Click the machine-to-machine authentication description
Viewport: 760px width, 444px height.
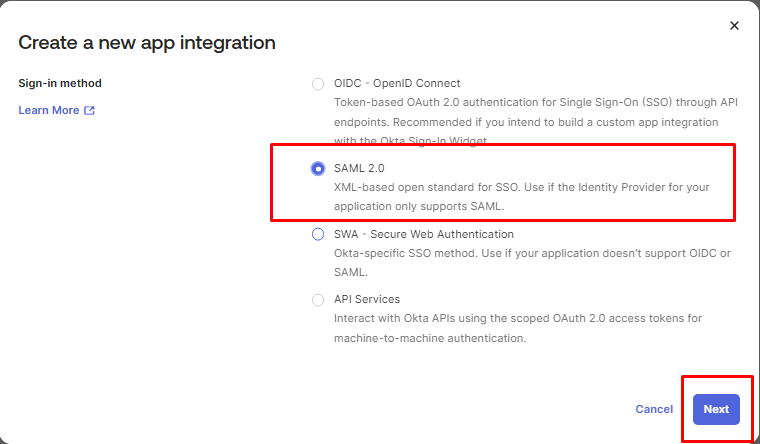(518, 328)
